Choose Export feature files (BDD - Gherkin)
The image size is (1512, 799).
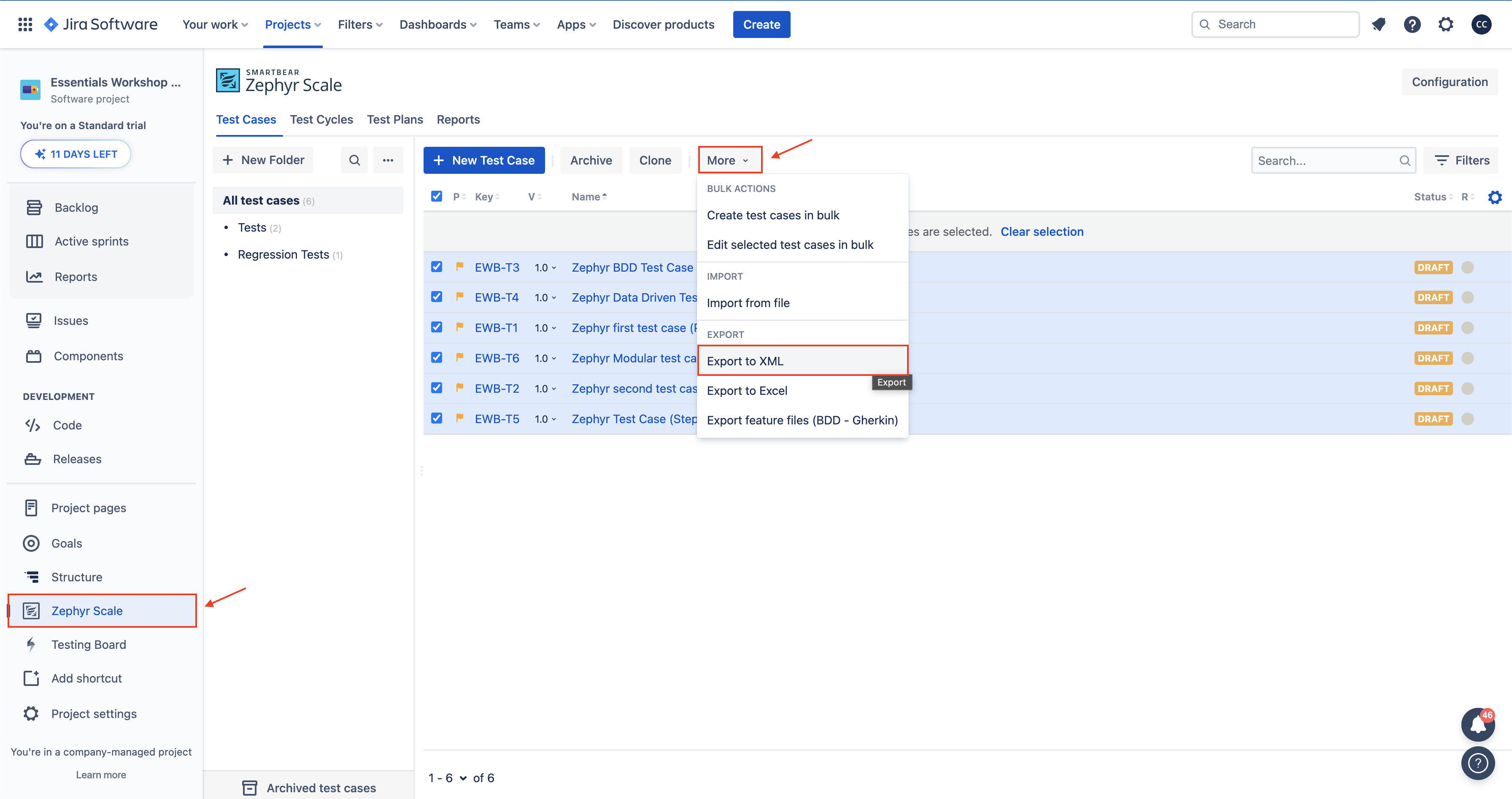[x=802, y=420]
